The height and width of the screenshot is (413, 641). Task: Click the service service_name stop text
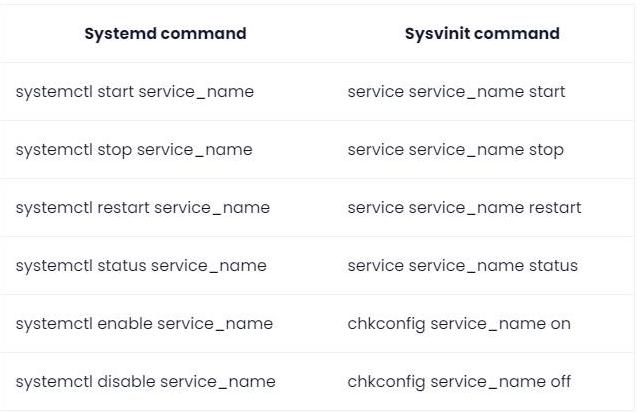[455, 150]
